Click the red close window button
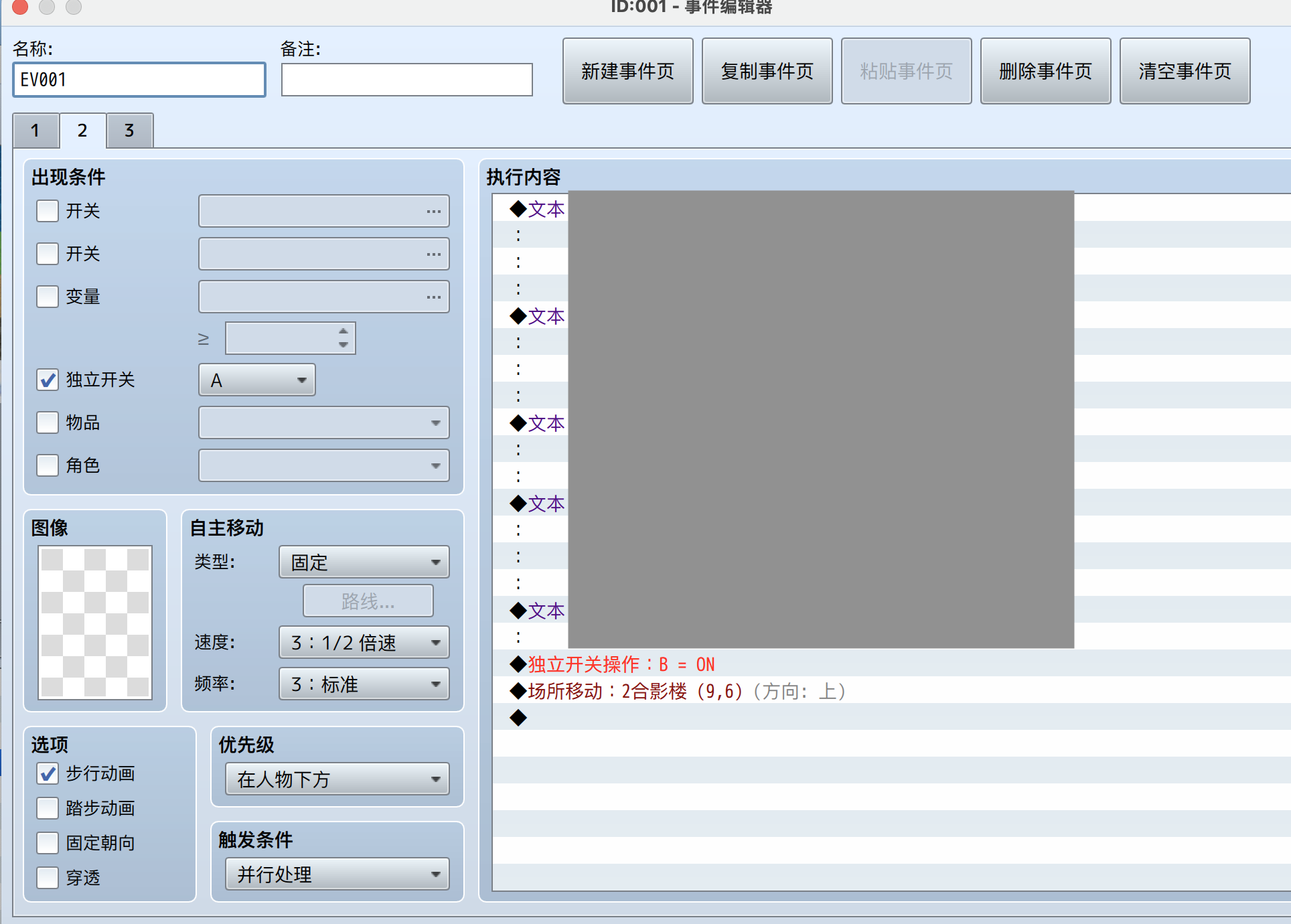This screenshot has height=924, width=1291. click(20, 7)
